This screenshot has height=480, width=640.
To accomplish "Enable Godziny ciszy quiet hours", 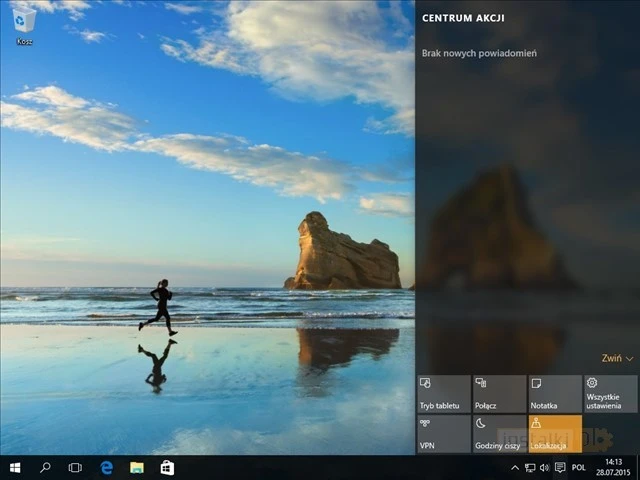I will 499,434.
